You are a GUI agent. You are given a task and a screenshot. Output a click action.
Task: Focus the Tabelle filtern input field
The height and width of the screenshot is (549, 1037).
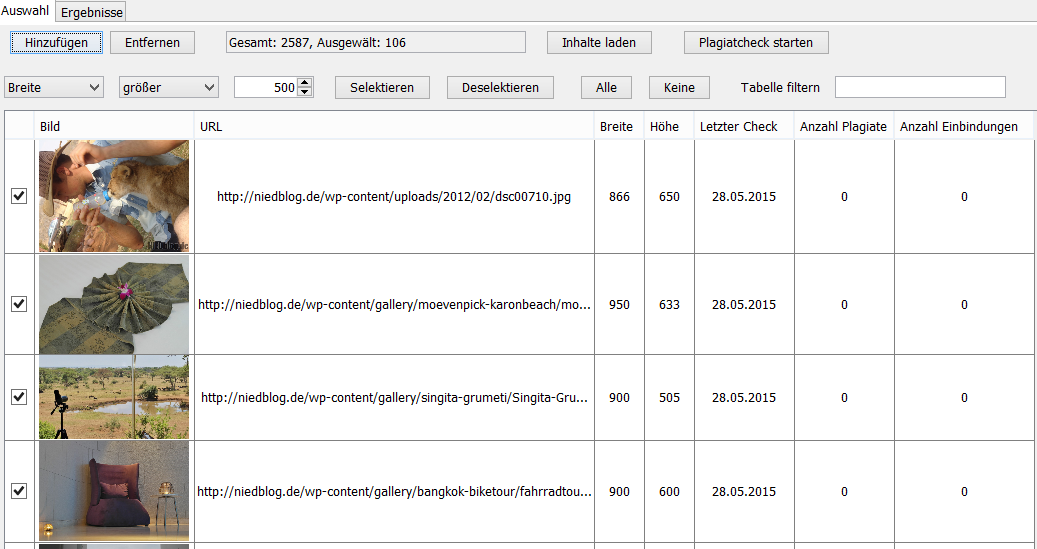(920, 87)
